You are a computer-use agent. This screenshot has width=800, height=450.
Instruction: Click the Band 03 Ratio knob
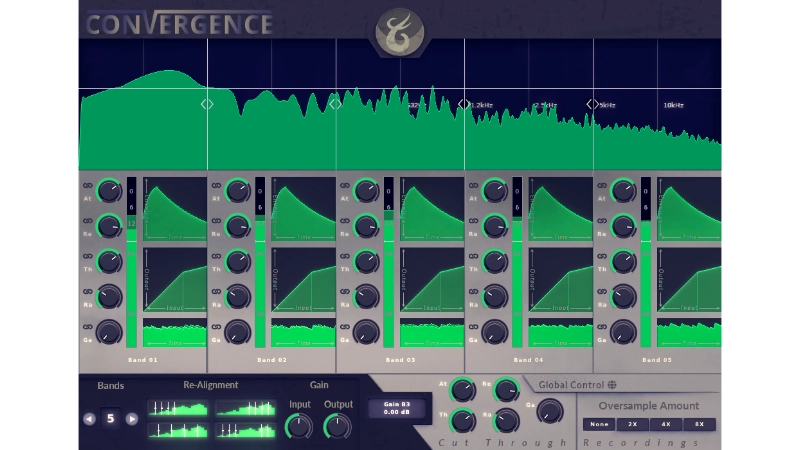coord(366,297)
